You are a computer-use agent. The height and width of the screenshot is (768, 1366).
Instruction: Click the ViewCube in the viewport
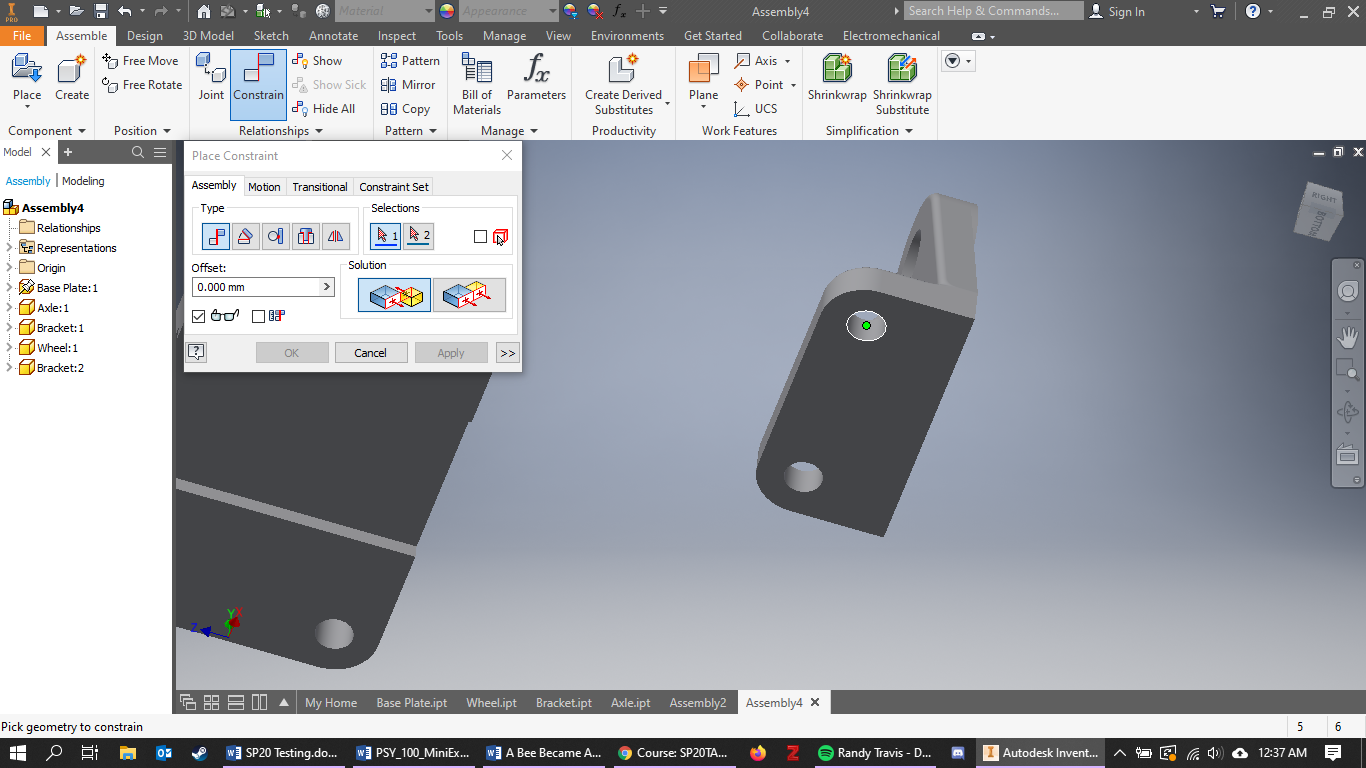(1321, 211)
